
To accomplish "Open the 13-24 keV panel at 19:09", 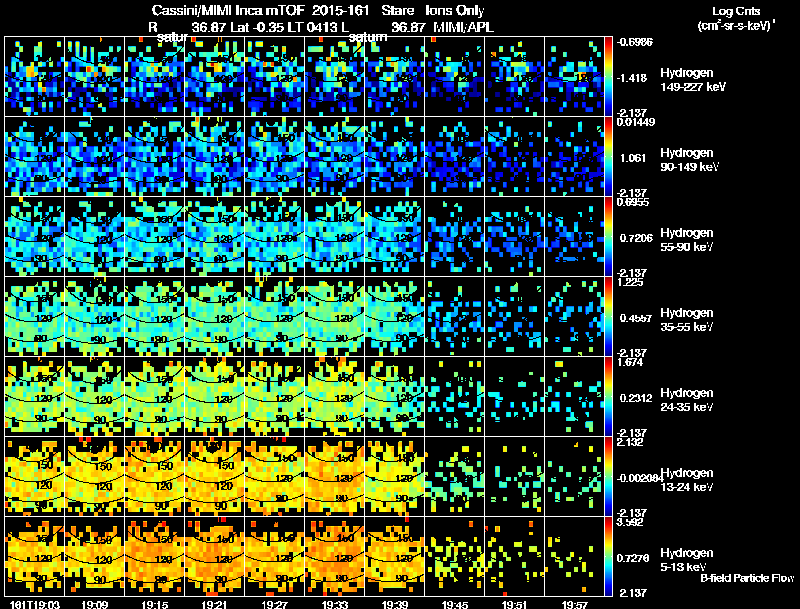I will 94,477.
